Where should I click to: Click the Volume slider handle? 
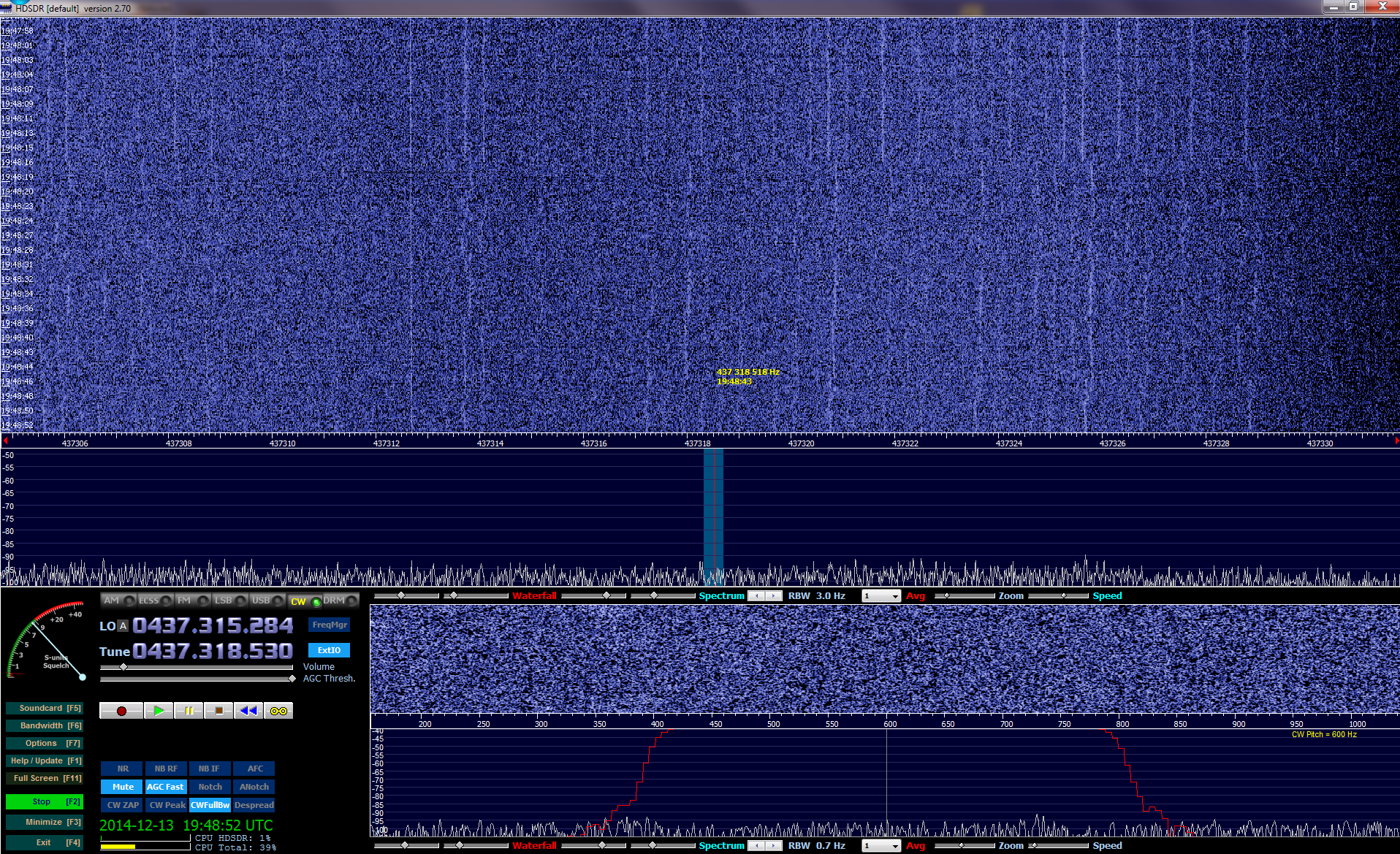(x=123, y=667)
